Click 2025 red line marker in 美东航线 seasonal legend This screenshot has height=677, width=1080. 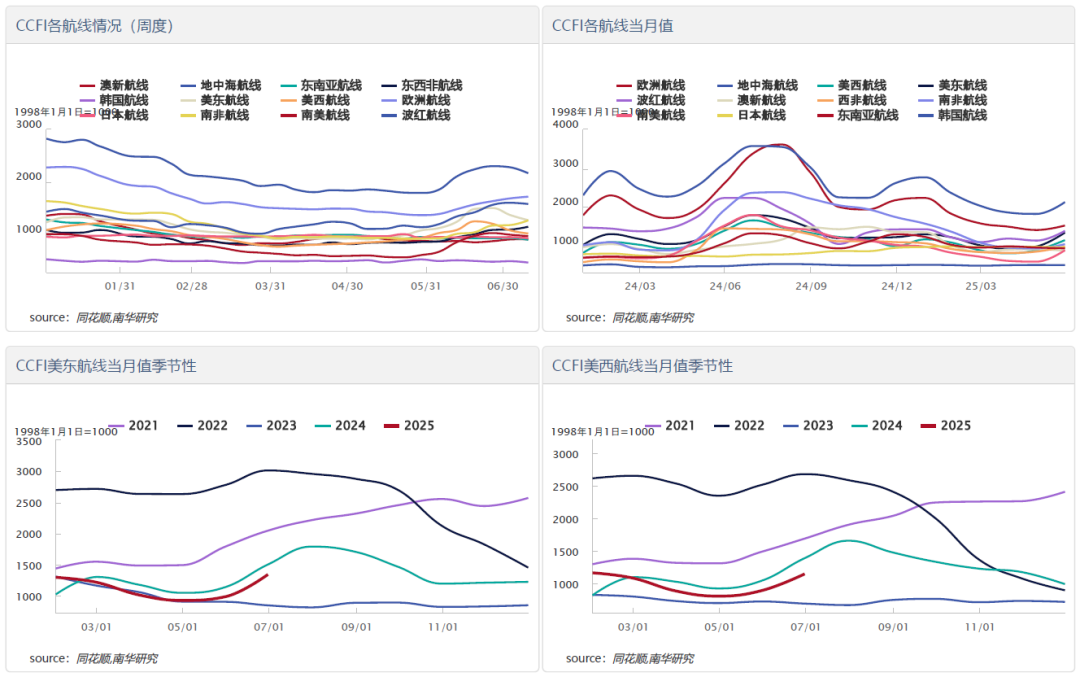click(x=392, y=426)
